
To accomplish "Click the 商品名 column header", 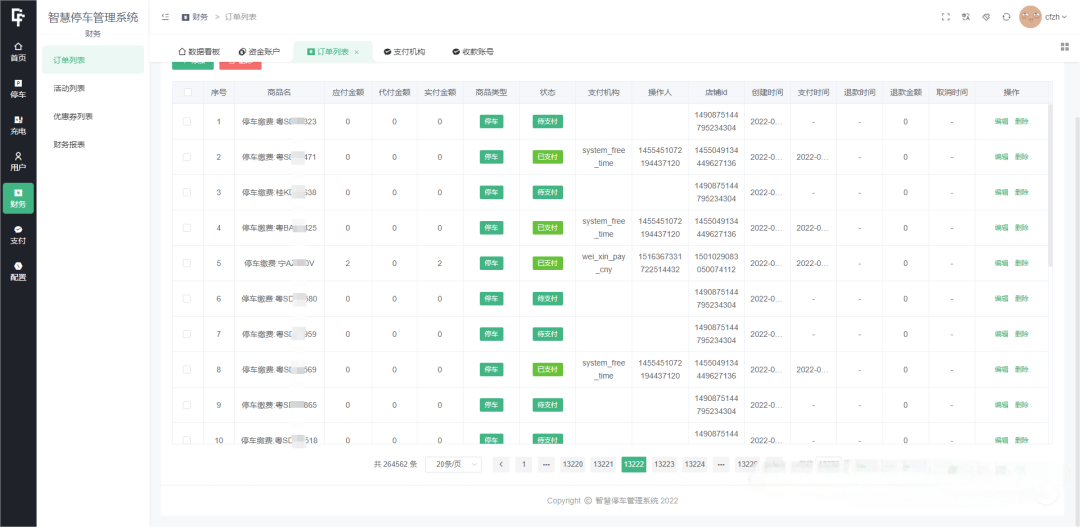I will 279,92.
